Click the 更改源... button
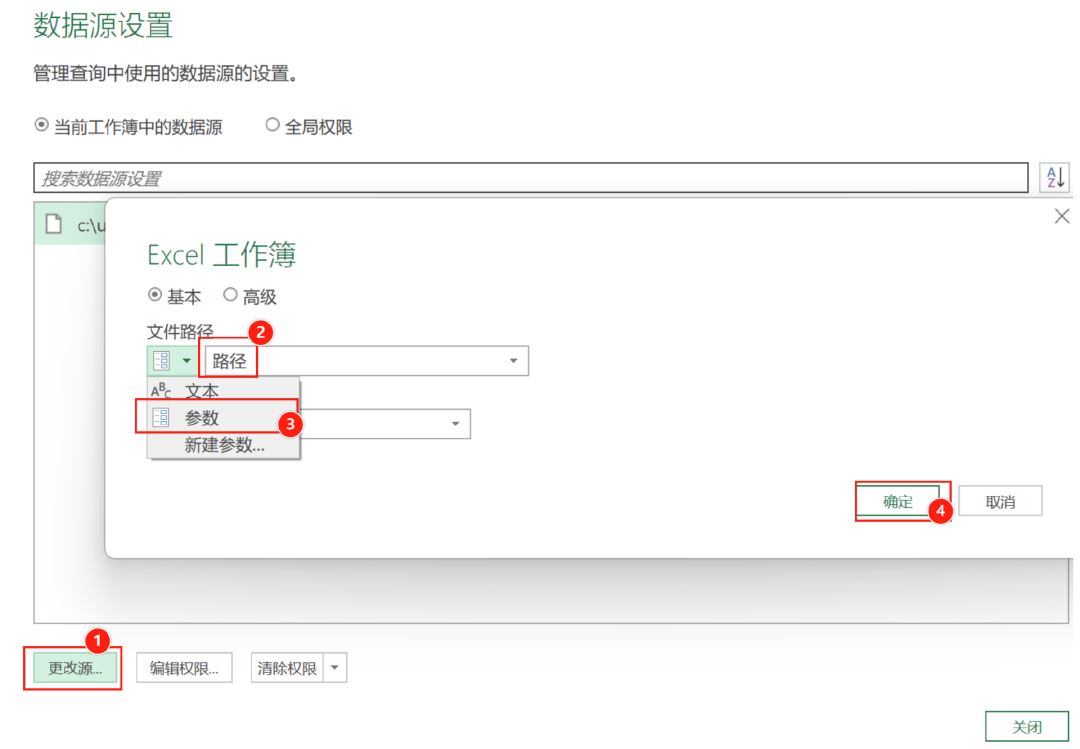This screenshot has height=749, width=1080. pos(75,669)
